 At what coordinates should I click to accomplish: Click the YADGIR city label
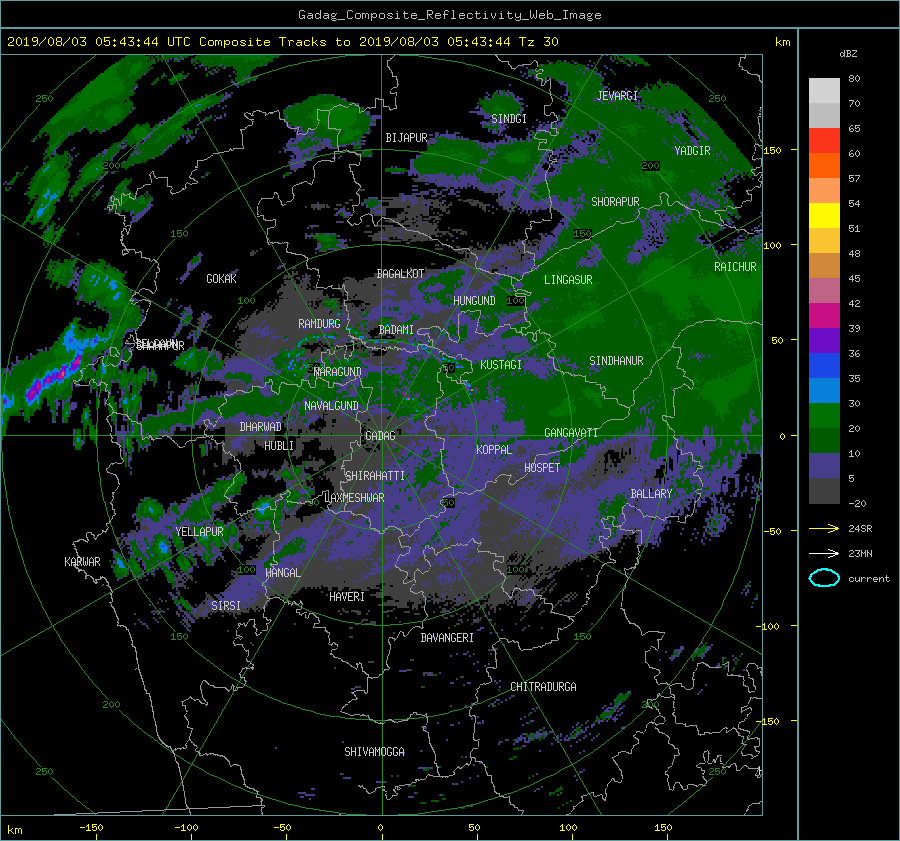coord(692,151)
